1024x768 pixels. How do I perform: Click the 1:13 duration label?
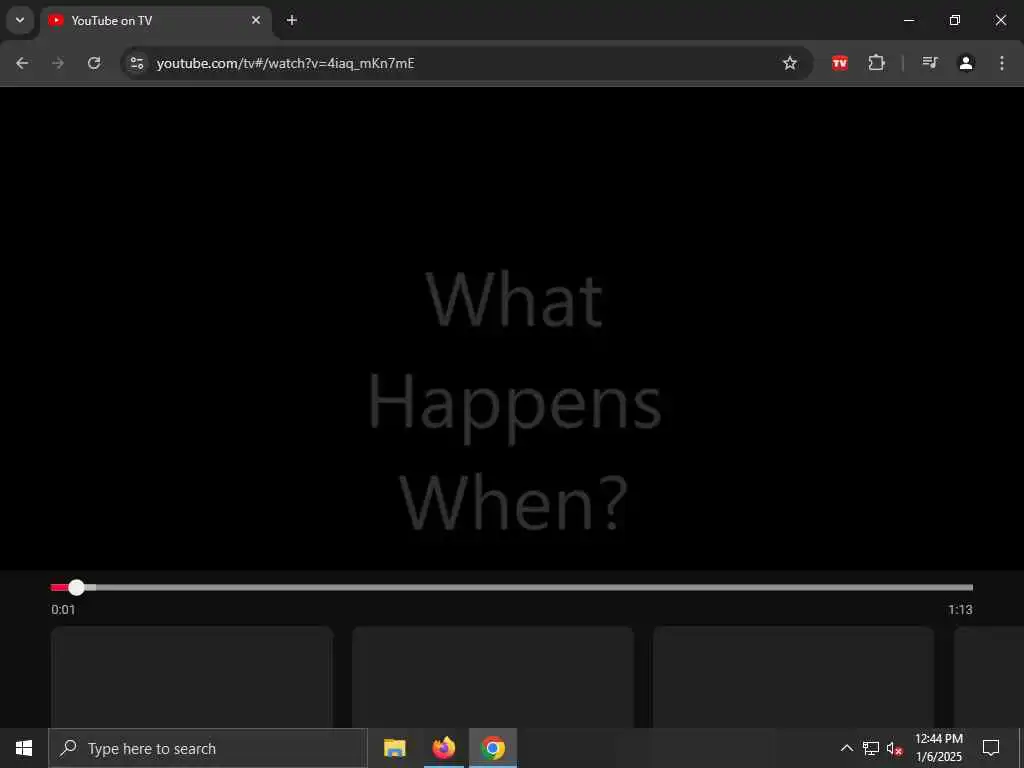tap(960, 610)
